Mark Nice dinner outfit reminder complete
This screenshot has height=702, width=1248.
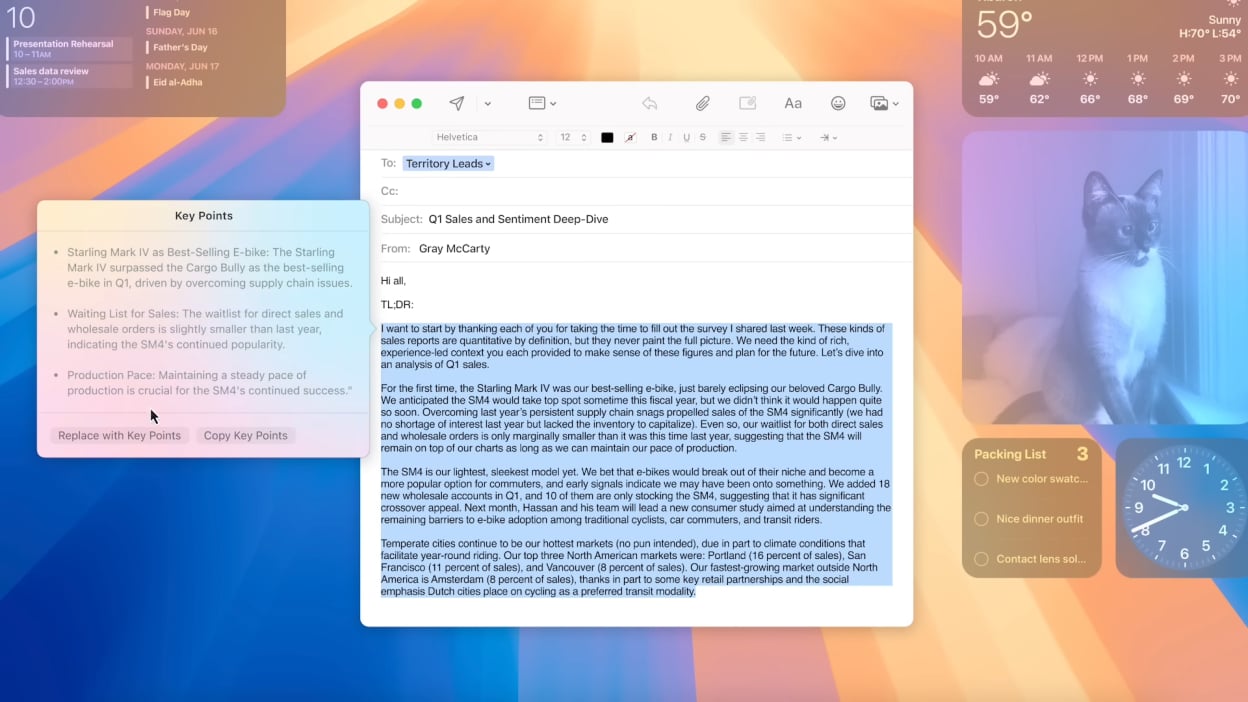[x=981, y=519]
